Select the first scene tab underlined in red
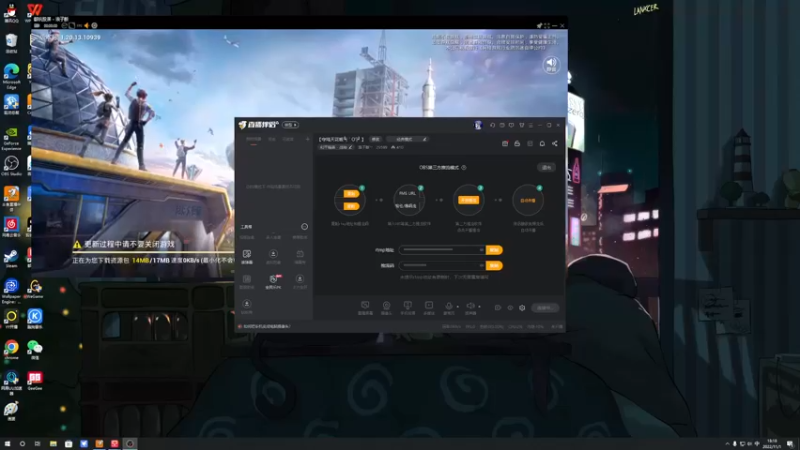Screen dimensions: 800x450 pos(254,139)
